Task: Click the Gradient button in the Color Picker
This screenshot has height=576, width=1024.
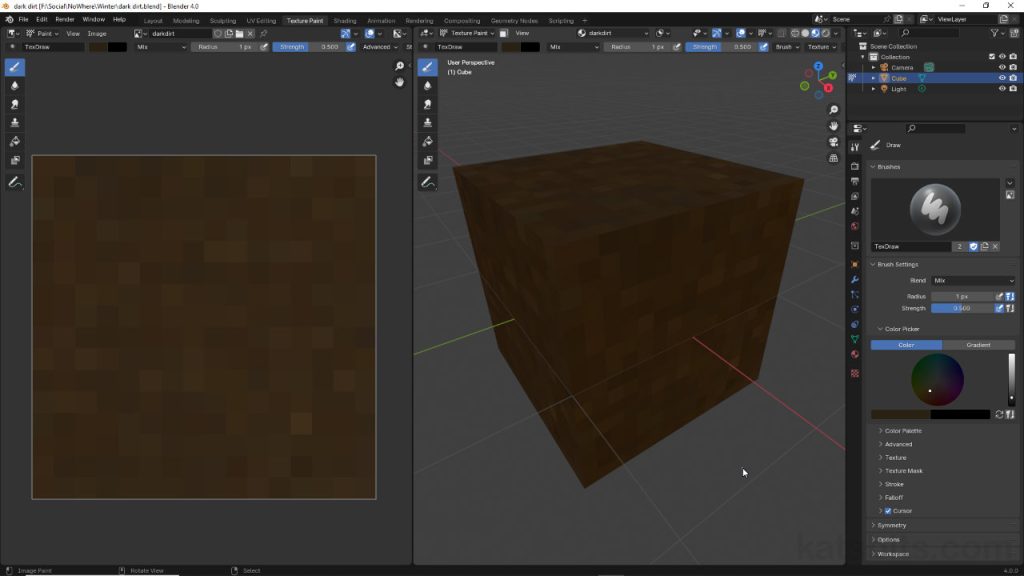Action: click(977, 345)
